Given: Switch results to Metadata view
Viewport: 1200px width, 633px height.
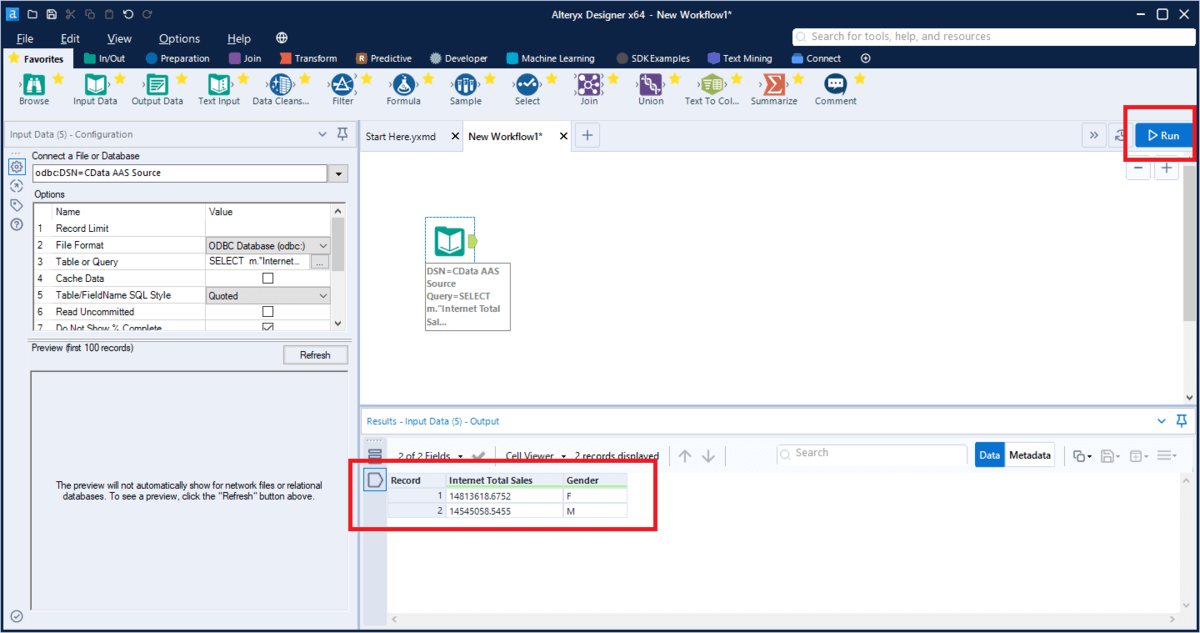Looking at the screenshot, I should coord(1030,455).
